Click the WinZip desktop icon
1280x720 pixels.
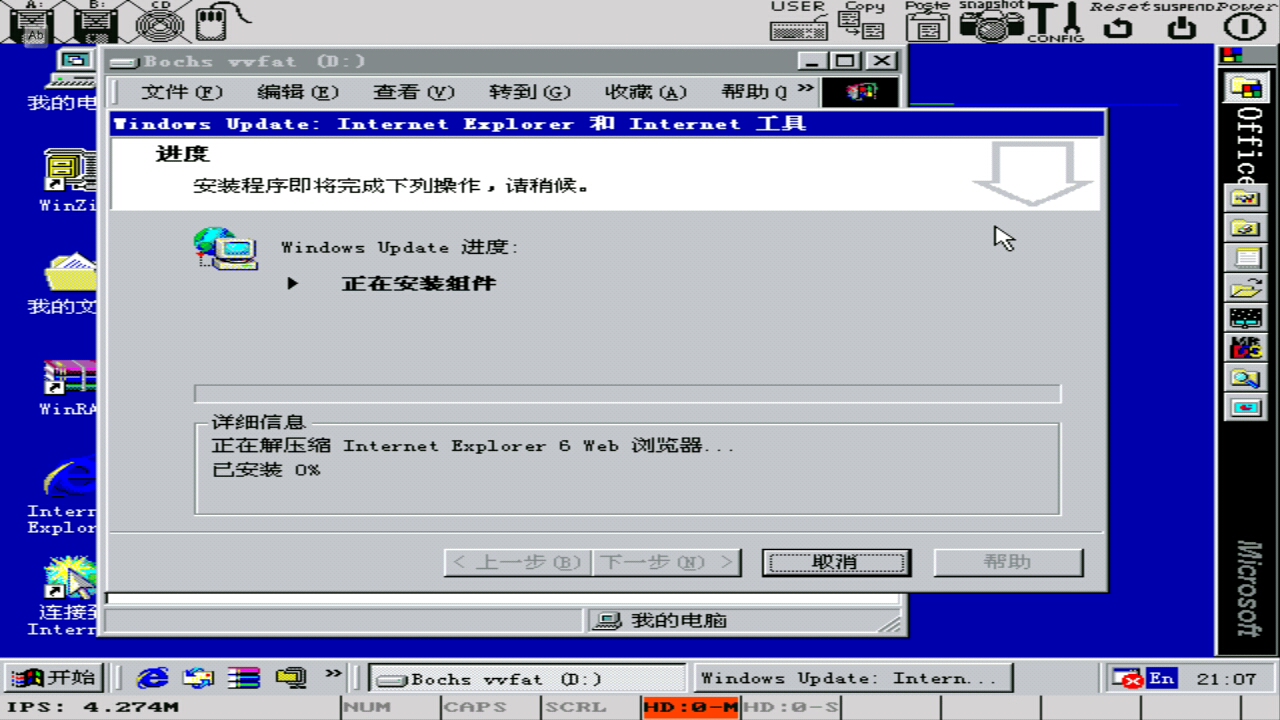pyautogui.click(x=70, y=180)
